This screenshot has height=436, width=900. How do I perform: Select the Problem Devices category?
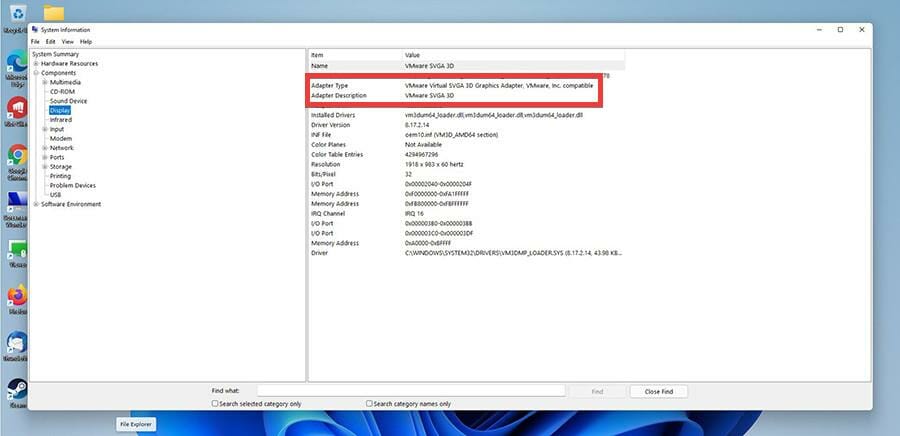73,185
